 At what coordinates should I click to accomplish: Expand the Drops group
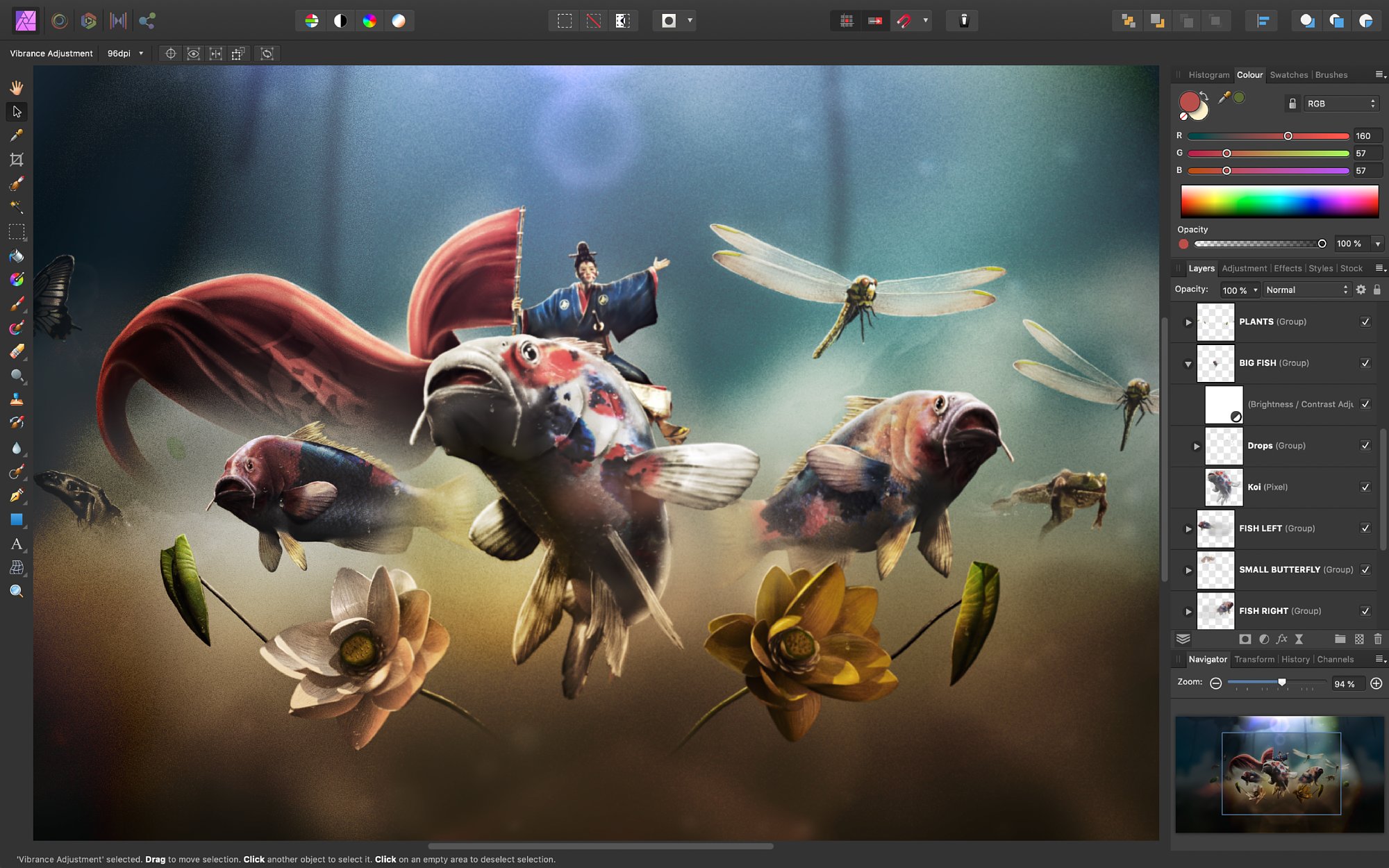click(x=1197, y=446)
